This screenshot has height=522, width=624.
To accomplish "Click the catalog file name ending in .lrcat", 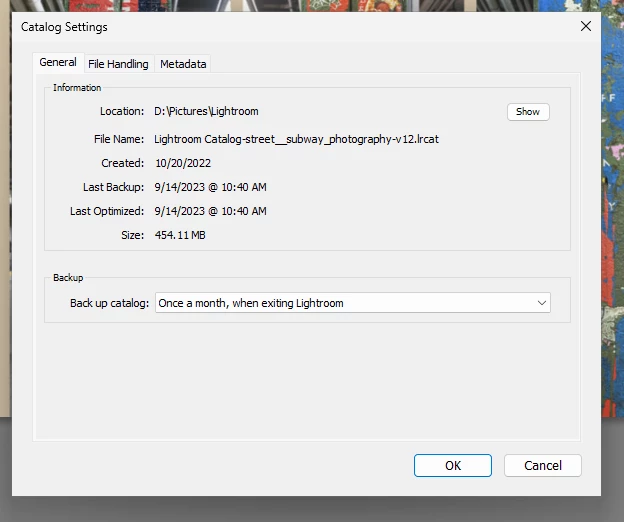I will [x=296, y=139].
